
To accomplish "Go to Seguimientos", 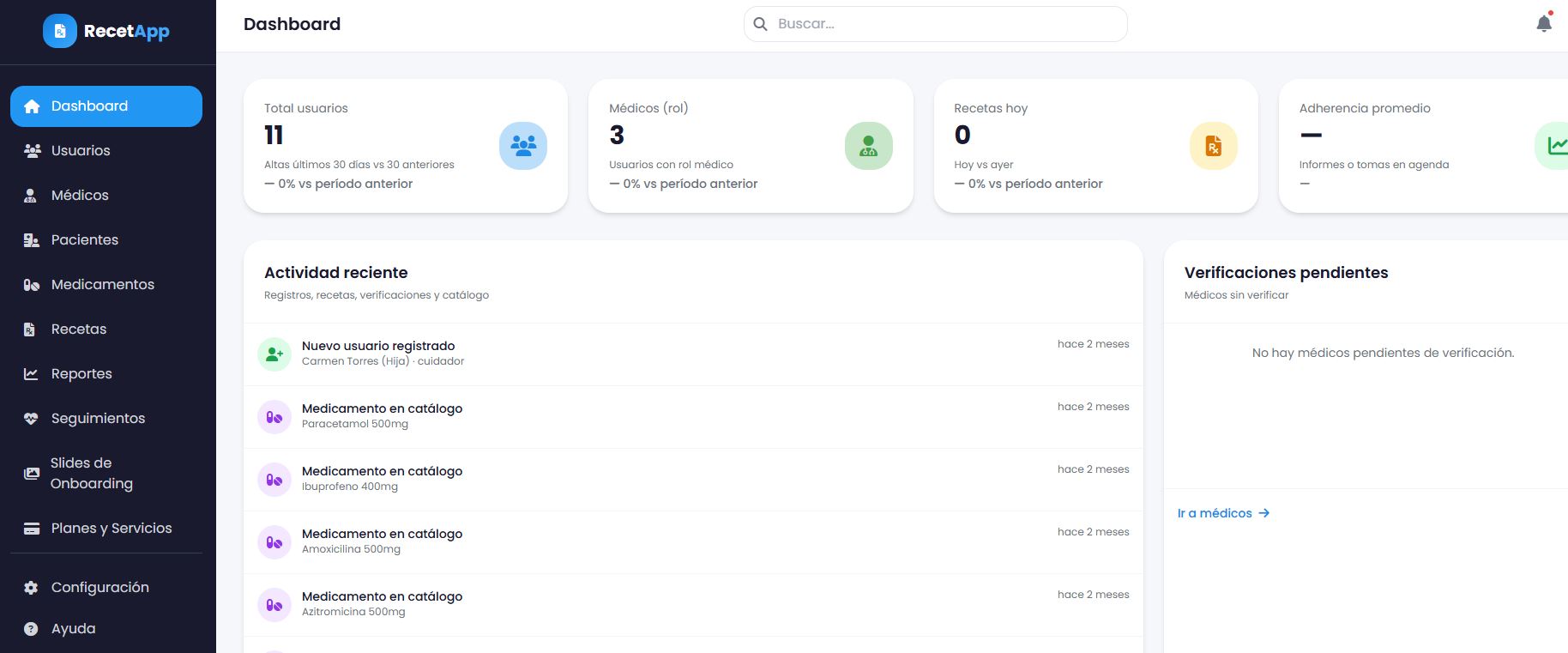I will coord(106,419).
